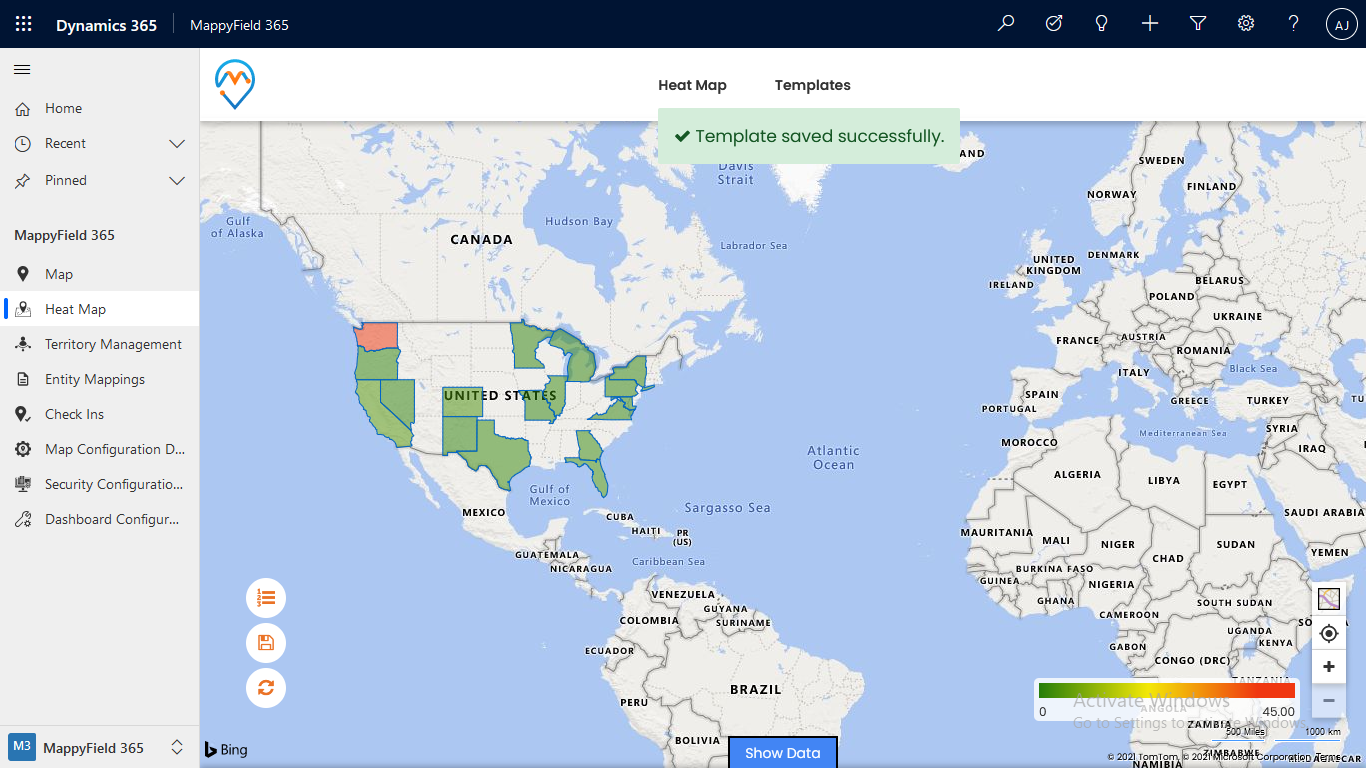Open the Dynamics 365 app launcher grid

point(24,24)
